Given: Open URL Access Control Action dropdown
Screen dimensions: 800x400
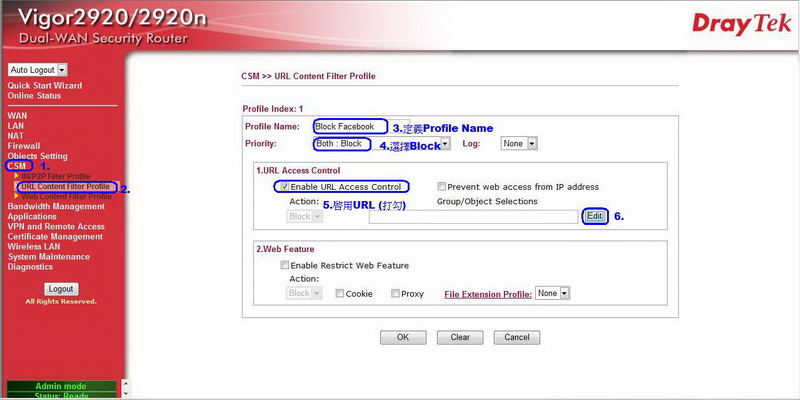Looking at the screenshot, I should [305, 216].
